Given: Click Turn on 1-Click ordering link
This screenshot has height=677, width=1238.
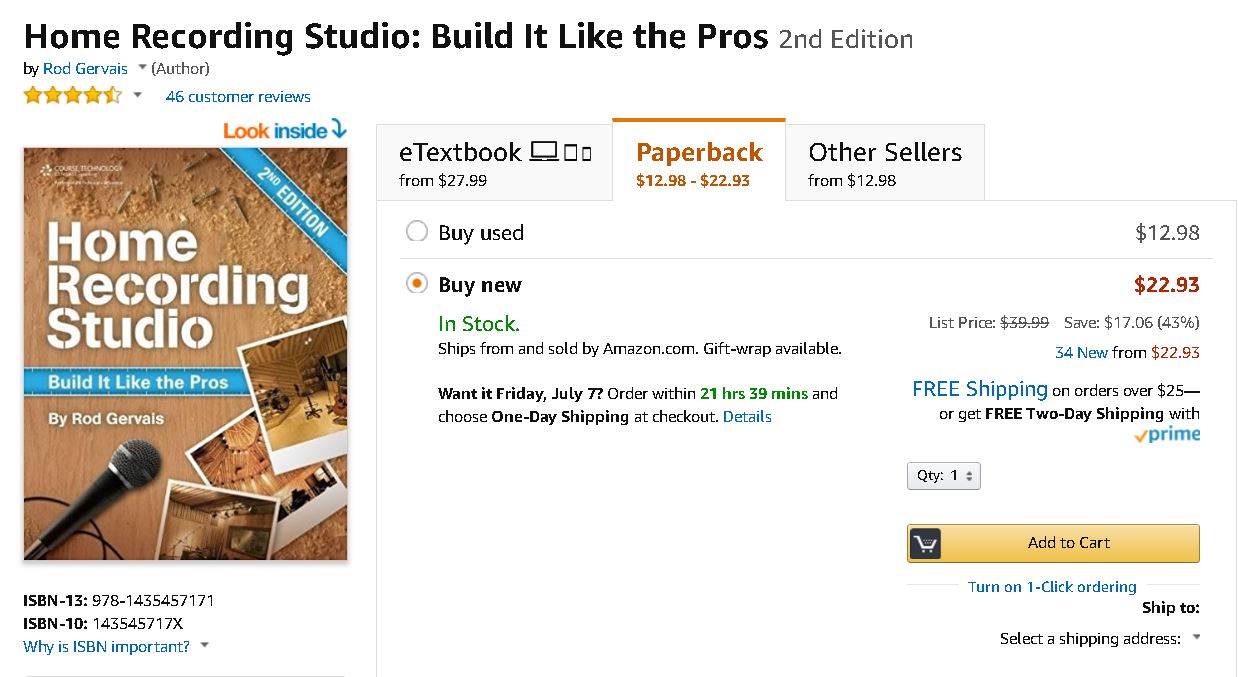Looking at the screenshot, I should coord(1052,587).
